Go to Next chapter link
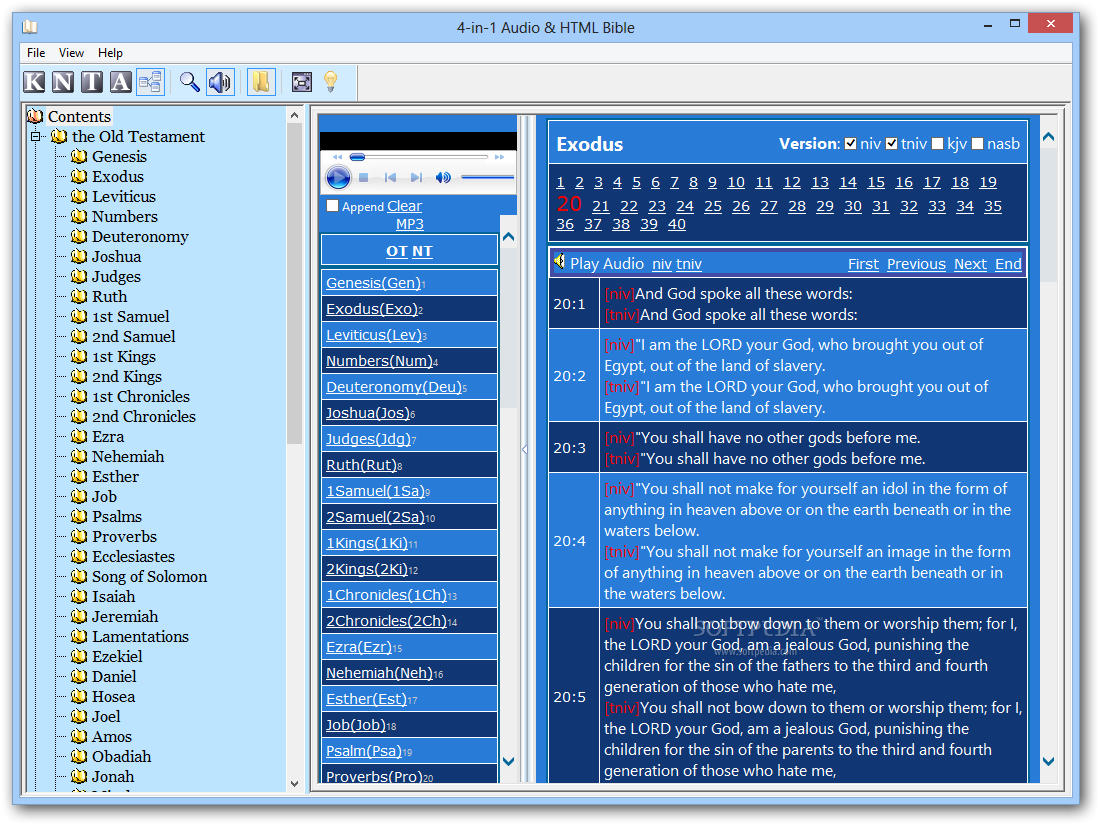The height and width of the screenshot is (825, 1100). [x=970, y=264]
